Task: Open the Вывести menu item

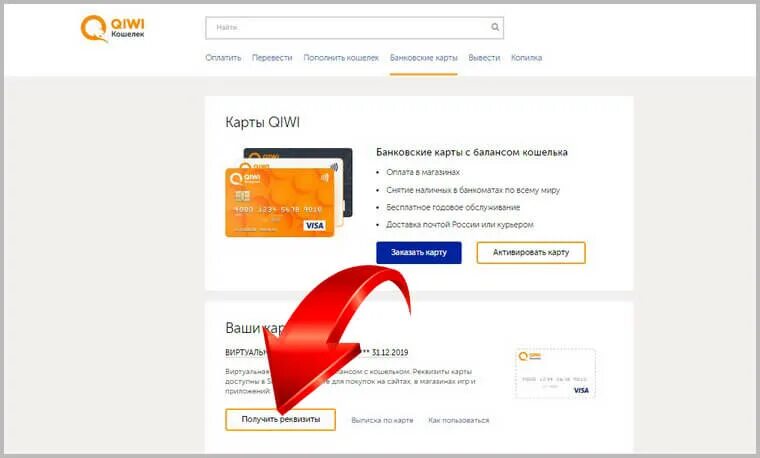Action: tap(484, 58)
